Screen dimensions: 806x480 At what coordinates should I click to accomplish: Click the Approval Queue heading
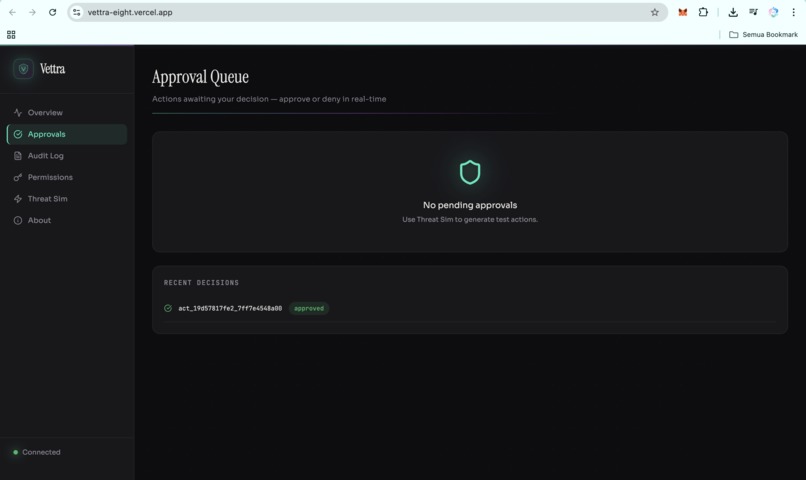pyautogui.click(x=200, y=77)
